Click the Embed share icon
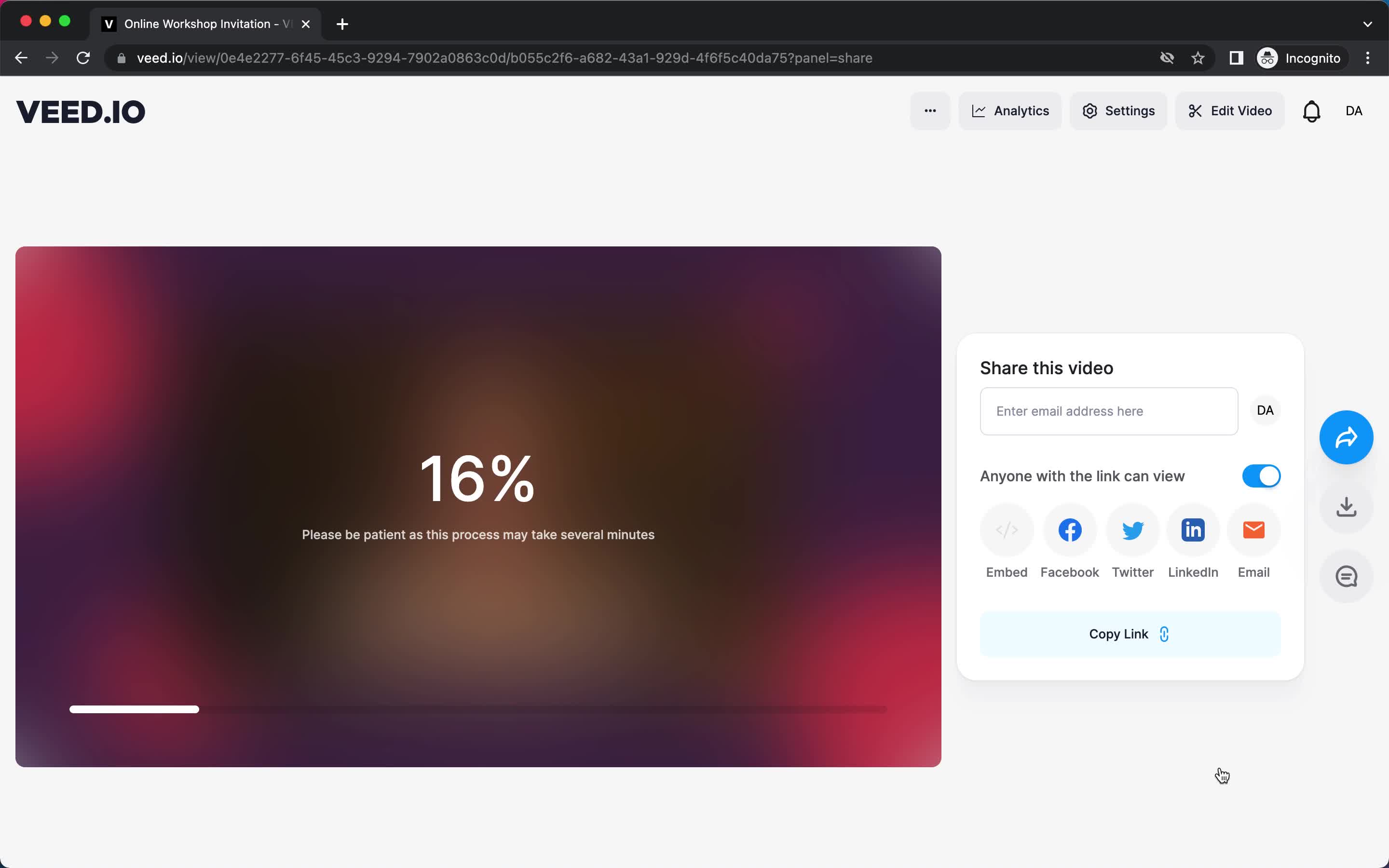 coord(1007,530)
